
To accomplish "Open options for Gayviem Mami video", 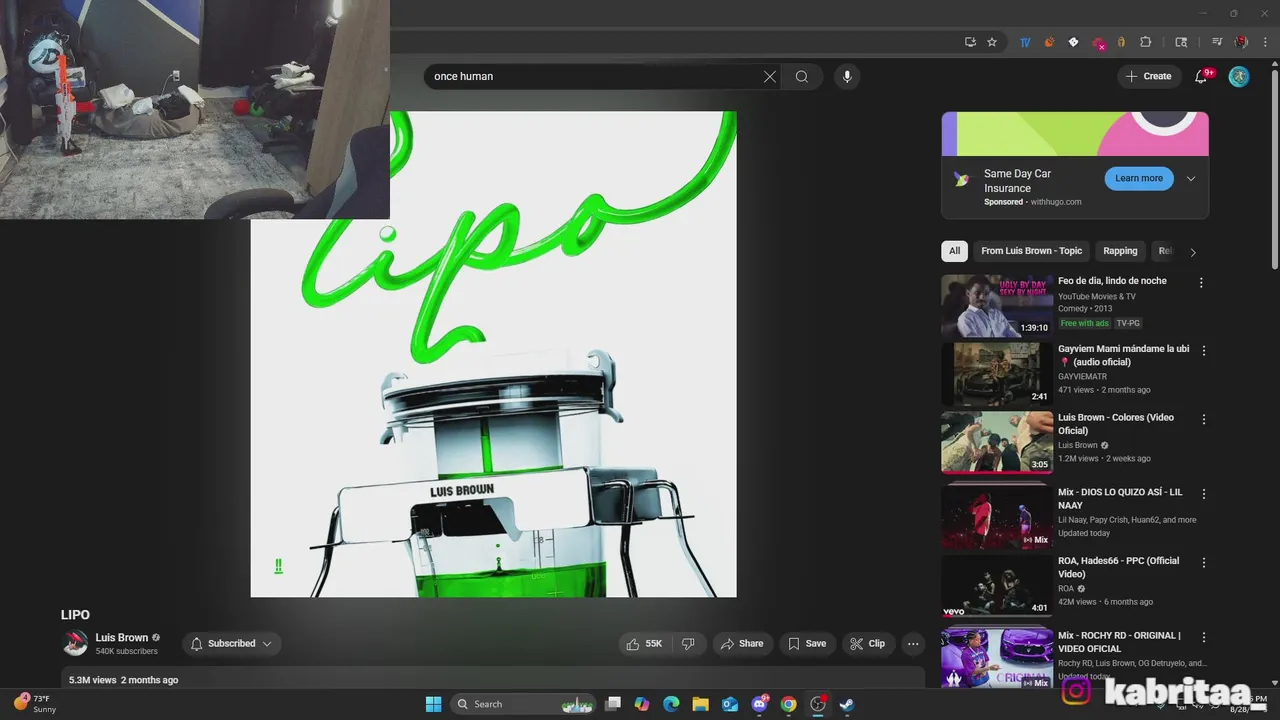I will 1204,351.
